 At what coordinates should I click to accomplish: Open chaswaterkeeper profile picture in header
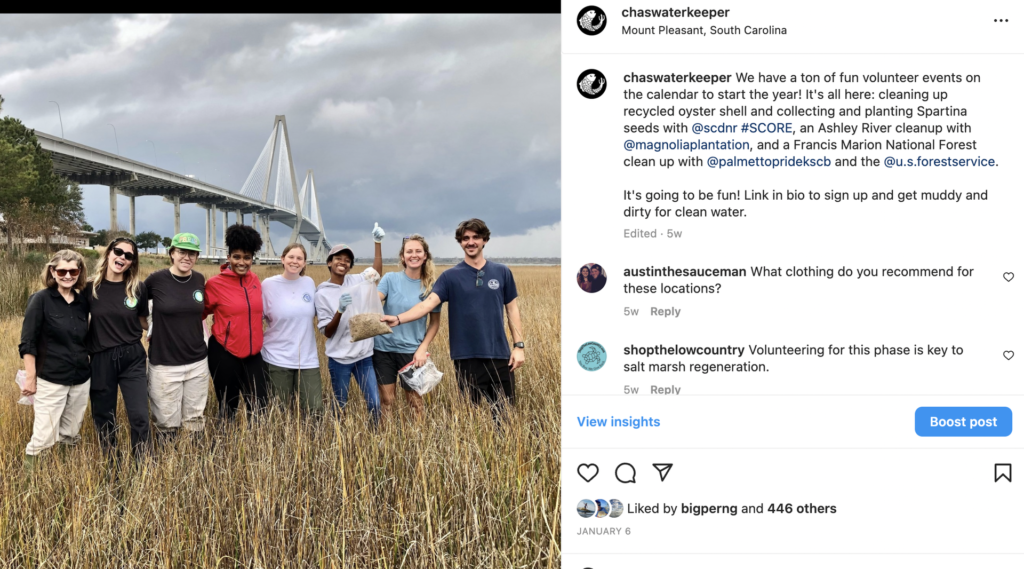pos(592,20)
